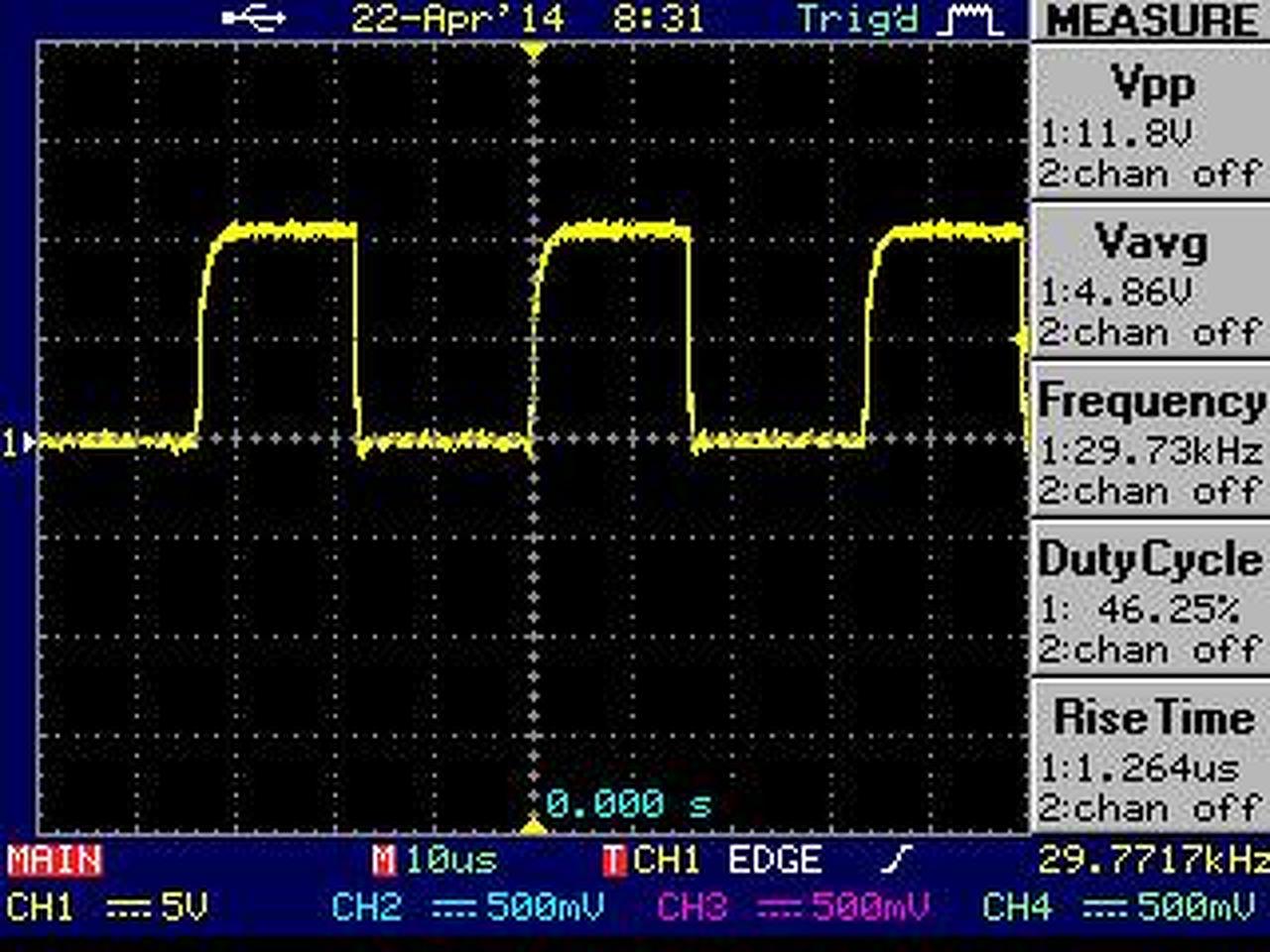Click the CH3 500mV scale value
This screenshot has width=1270, height=952.
point(870,906)
